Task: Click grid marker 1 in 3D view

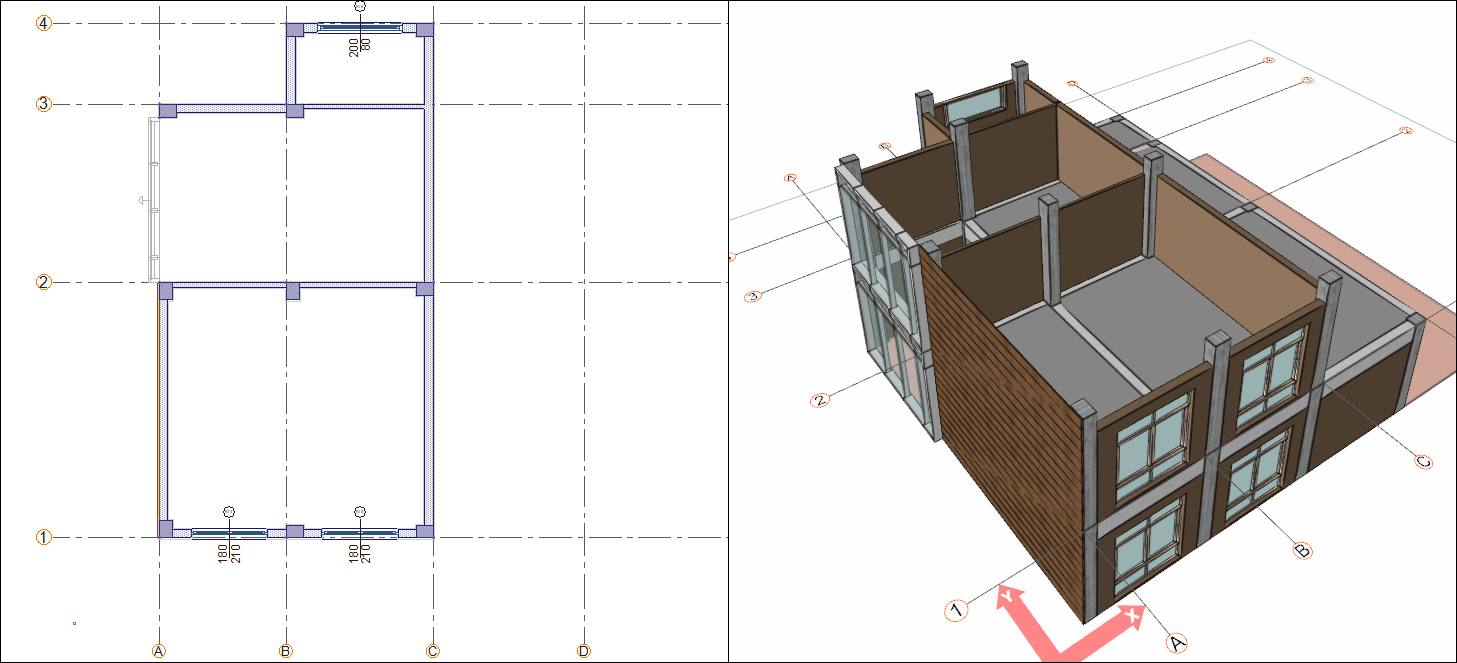Action: pos(956,609)
